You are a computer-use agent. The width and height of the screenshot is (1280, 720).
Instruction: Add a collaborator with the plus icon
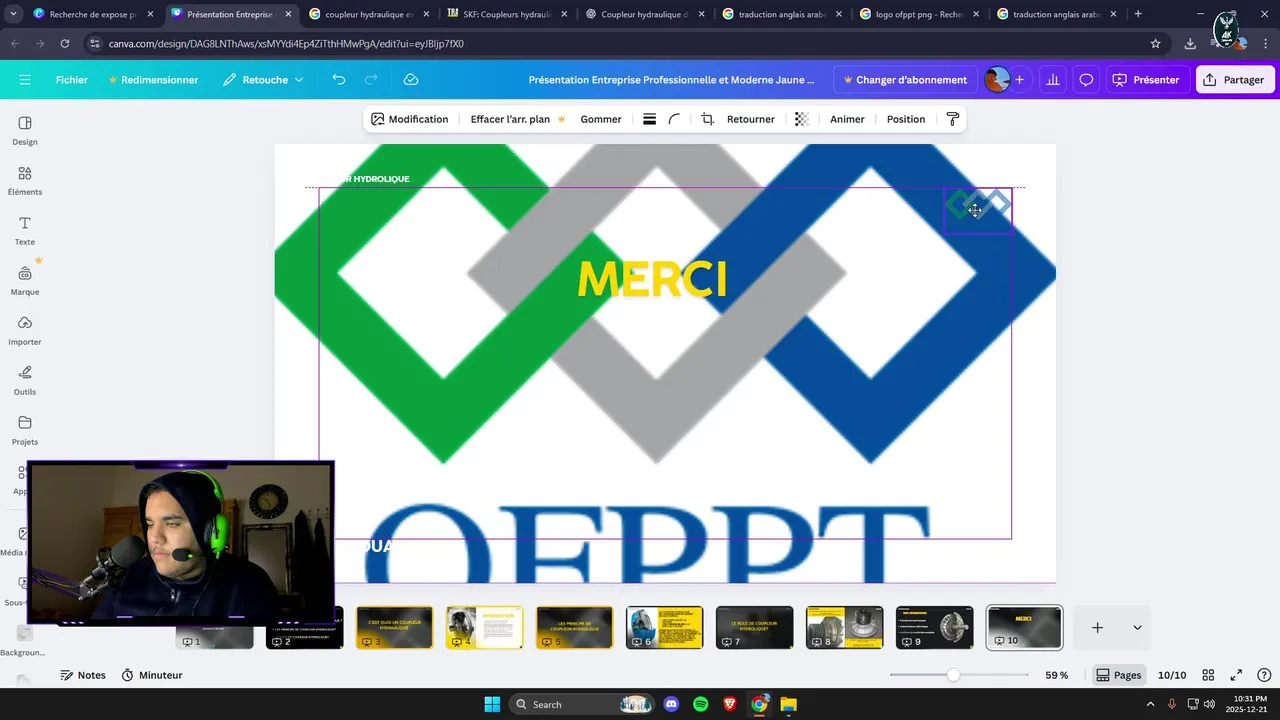1019,80
